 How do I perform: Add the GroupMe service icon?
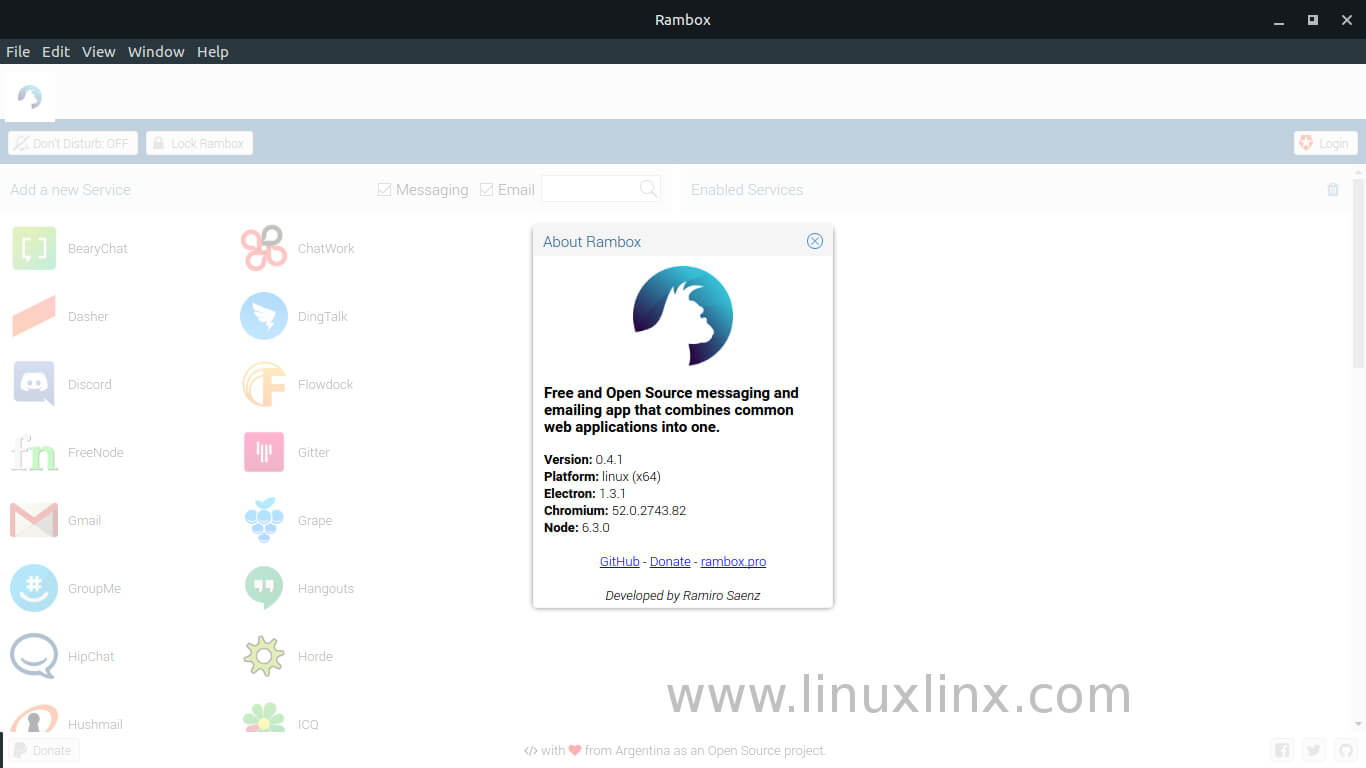tap(34, 588)
